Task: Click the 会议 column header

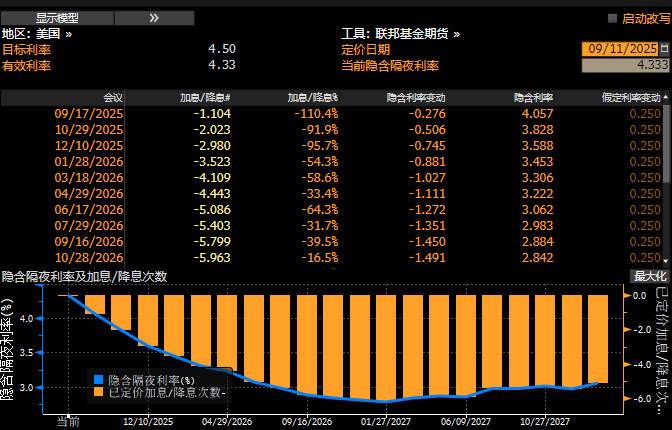Action: coord(112,98)
